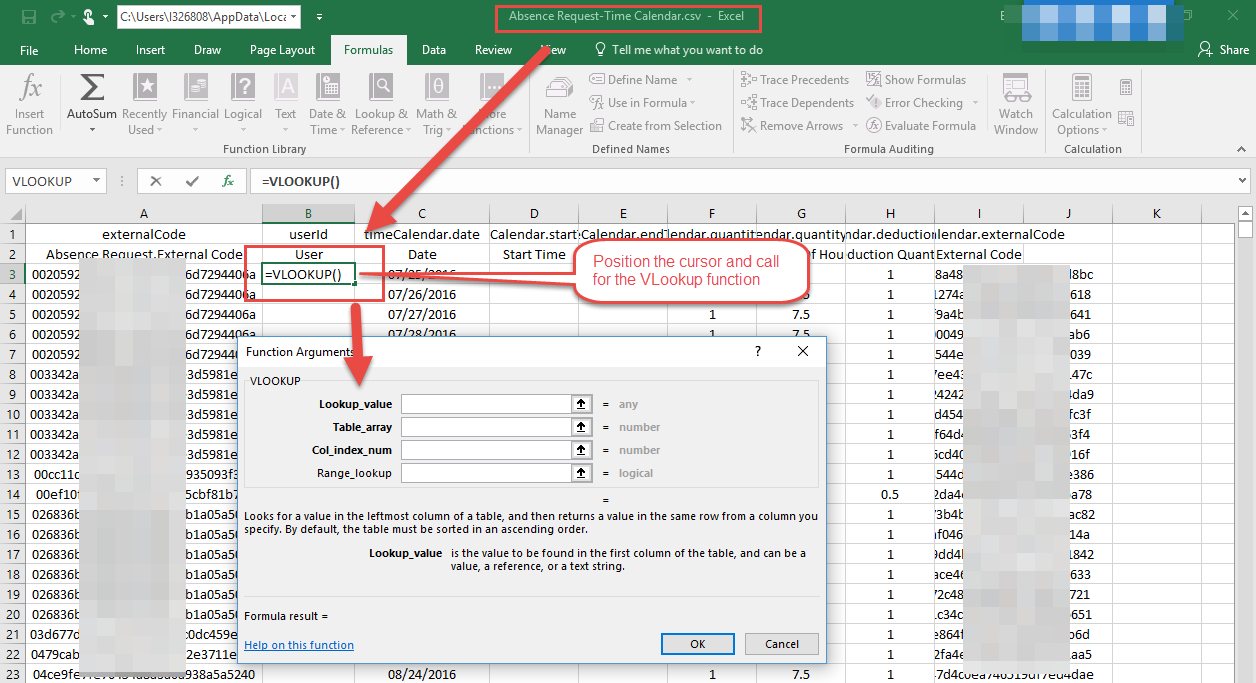Image resolution: width=1256 pixels, height=683 pixels.
Task: Click the Range_lookup input field
Action: (485, 473)
